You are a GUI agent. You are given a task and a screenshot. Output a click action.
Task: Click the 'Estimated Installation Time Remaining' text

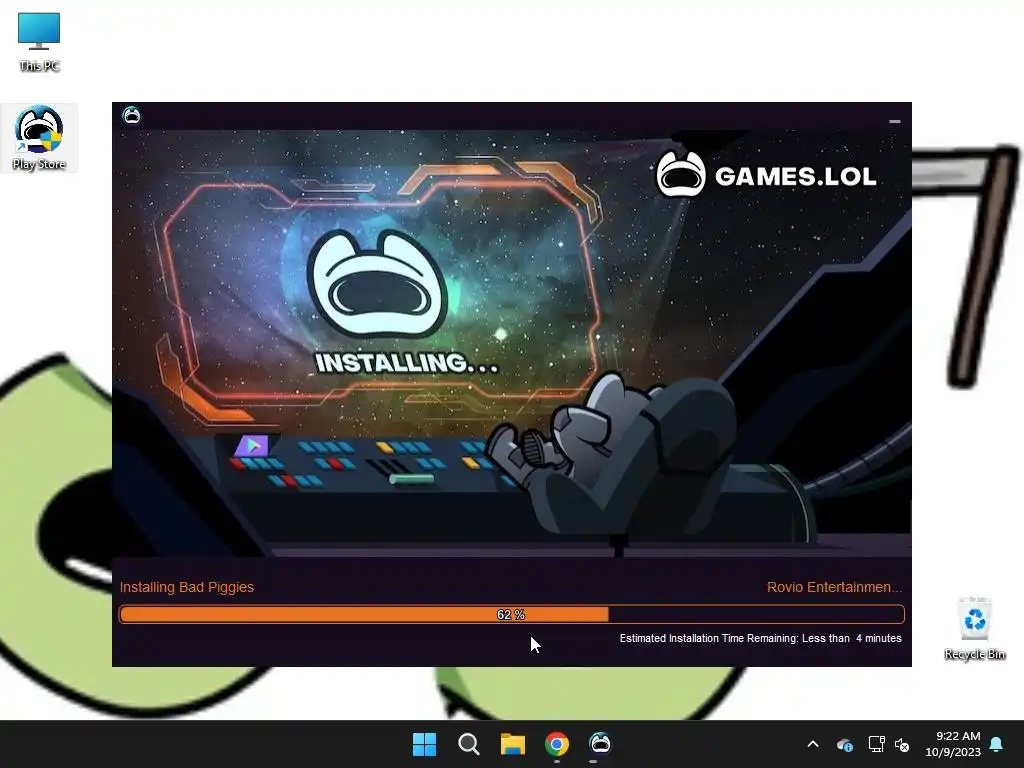click(760, 638)
